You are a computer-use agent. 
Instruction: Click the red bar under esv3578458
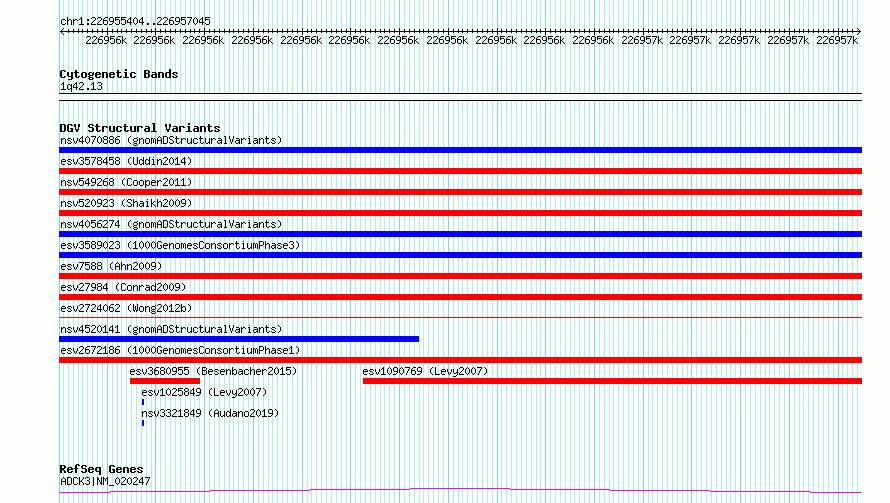460,171
